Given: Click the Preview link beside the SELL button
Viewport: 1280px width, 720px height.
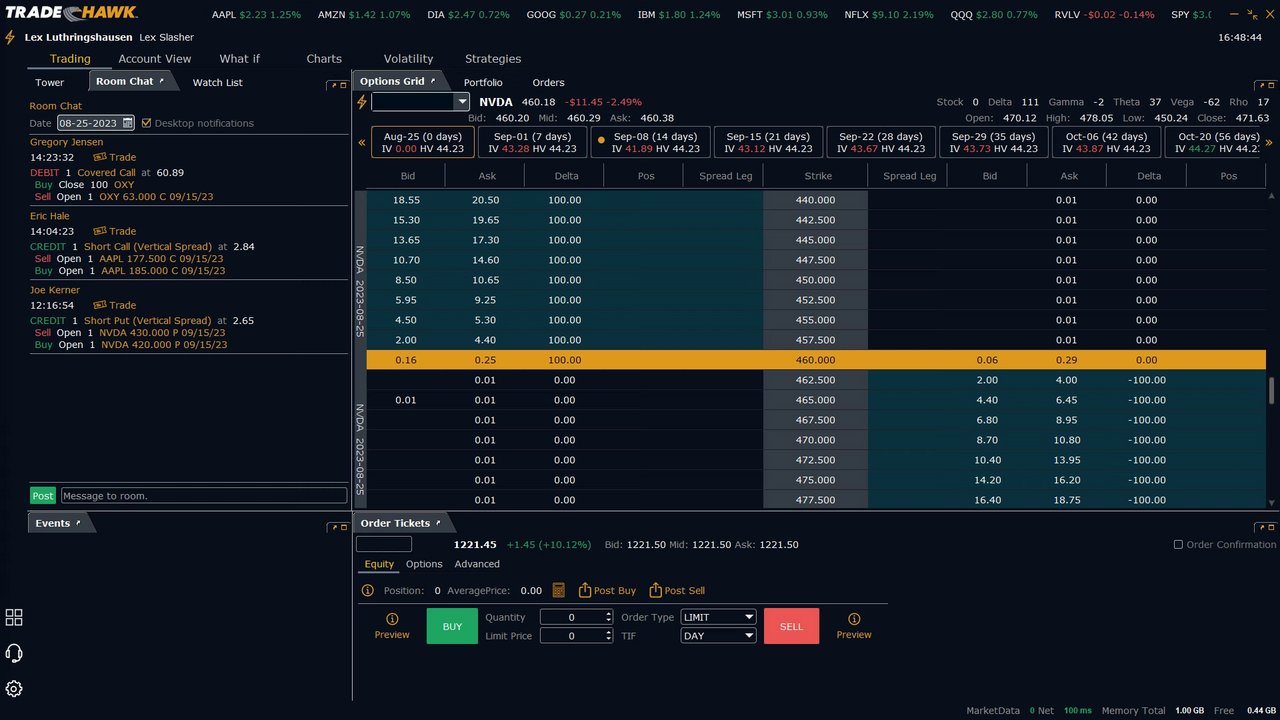Looking at the screenshot, I should coord(854,635).
